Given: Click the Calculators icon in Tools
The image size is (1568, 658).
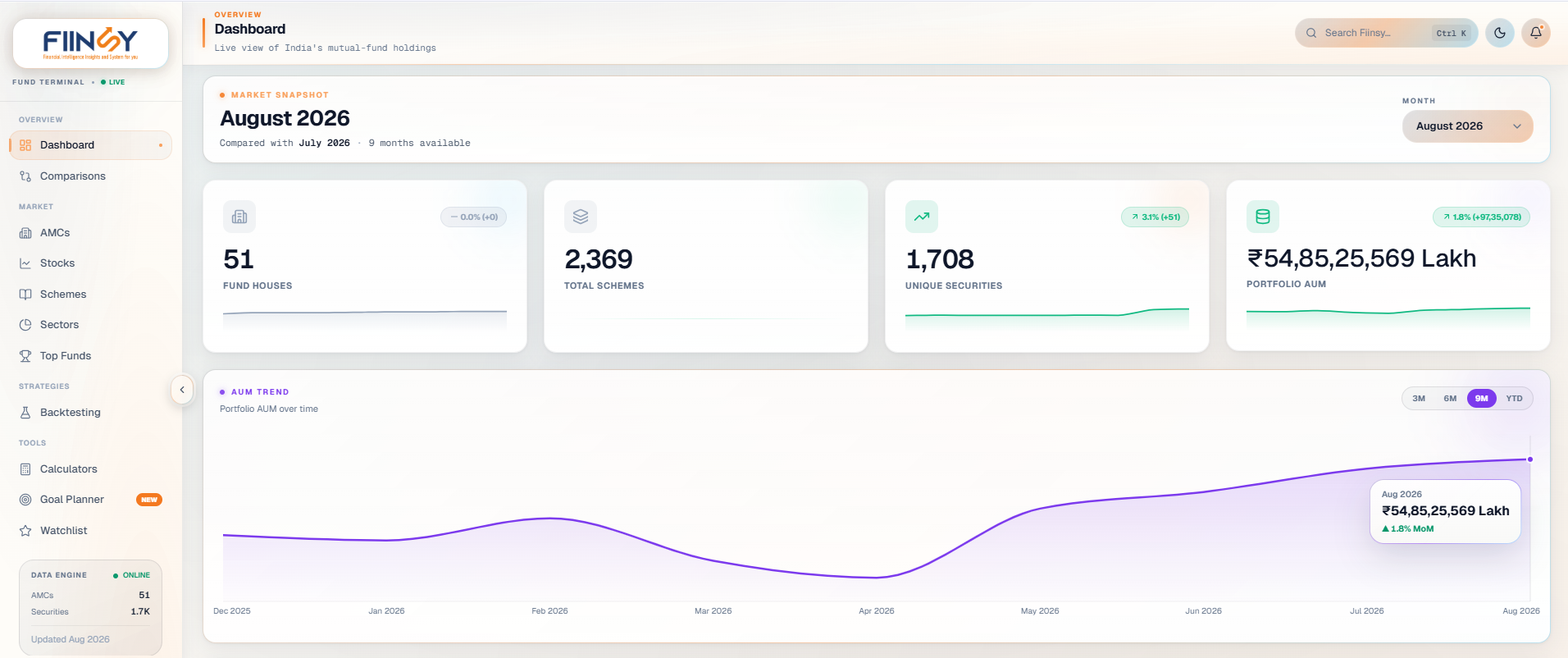Looking at the screenshot, I should coord(25,469).
